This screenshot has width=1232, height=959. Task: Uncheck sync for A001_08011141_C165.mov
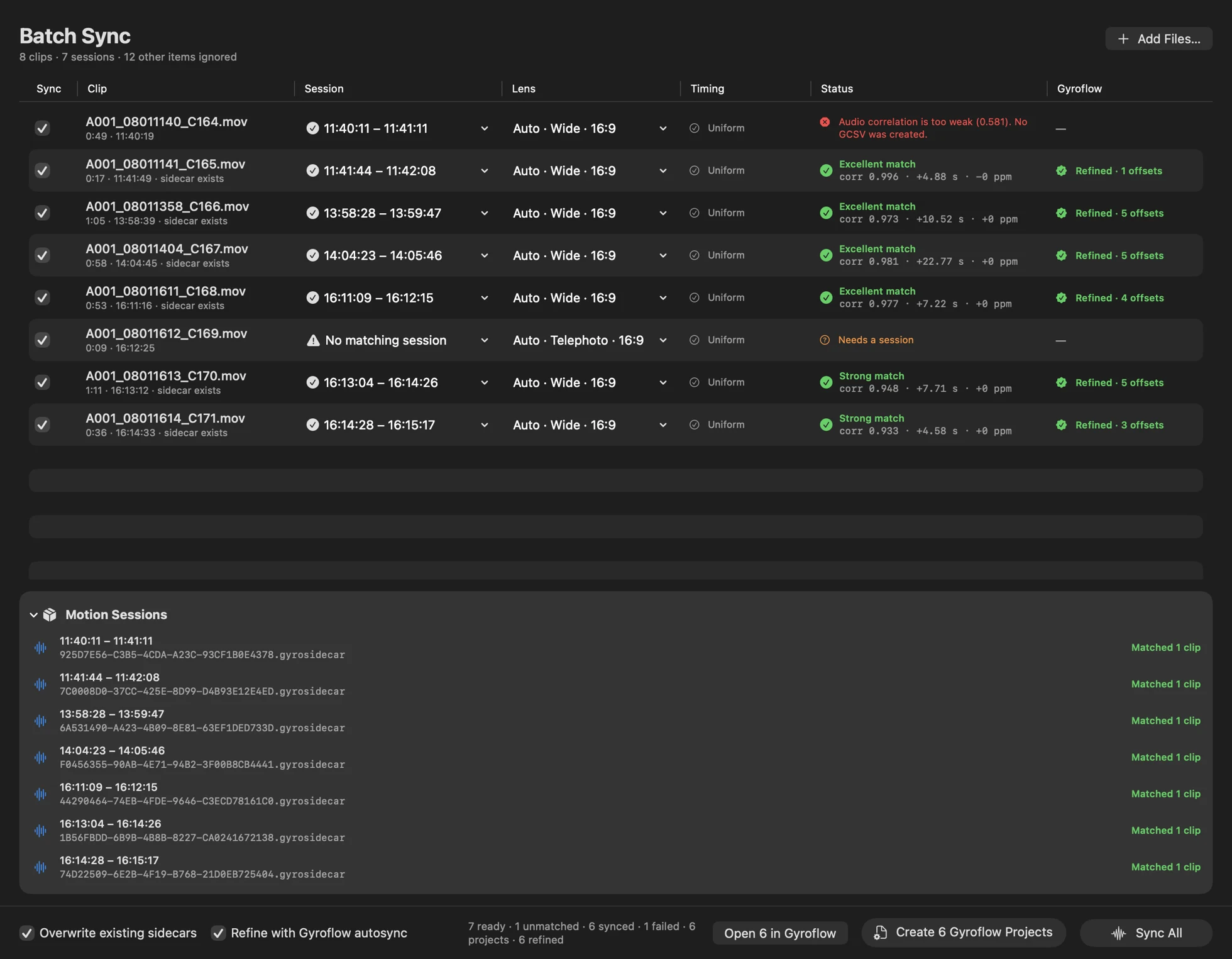(x=42, y=170)
